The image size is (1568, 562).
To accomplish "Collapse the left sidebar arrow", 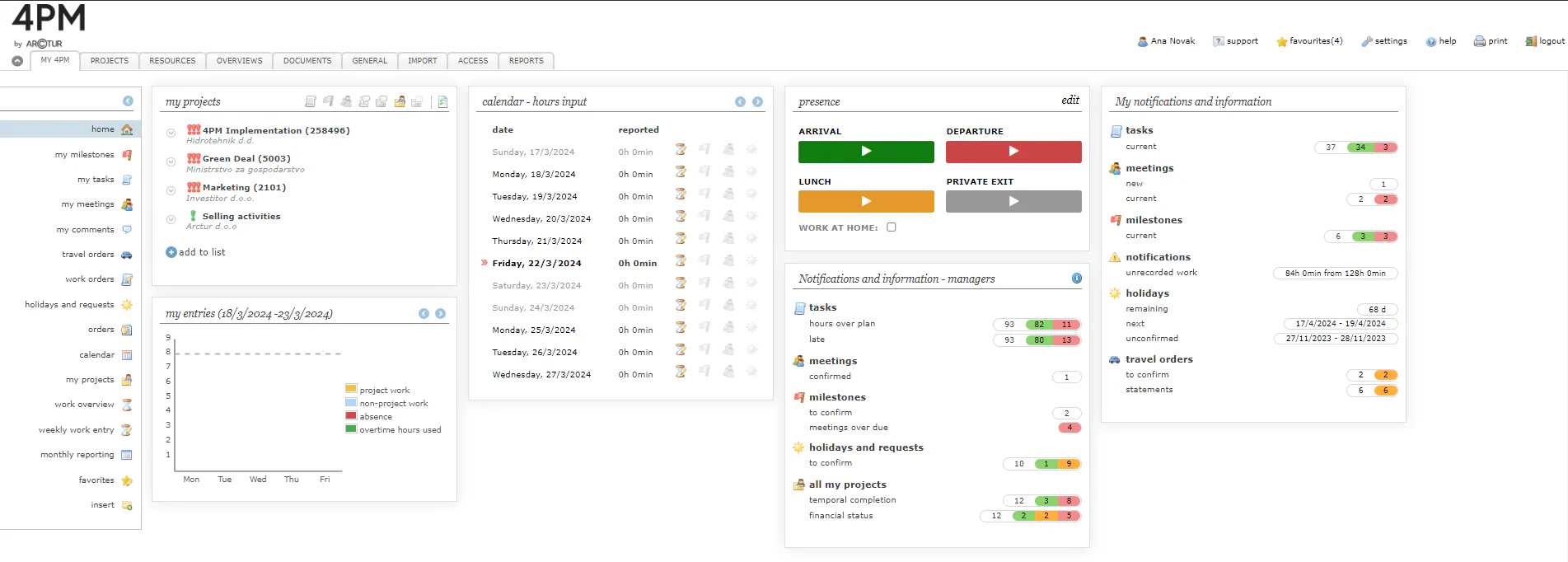I will point(128,101).
